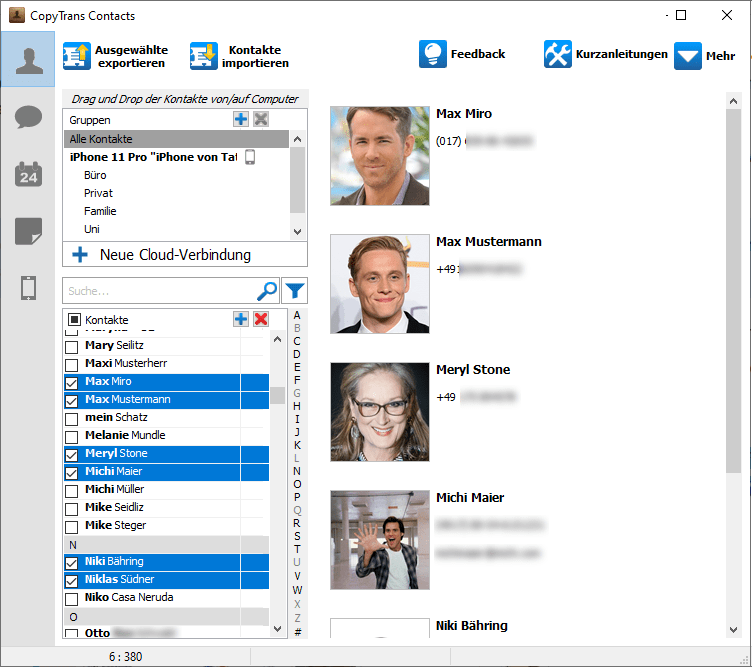Select the Alle Kontakte group
The height and width of the screenshot is (667, 752).
tap(176, 139)
